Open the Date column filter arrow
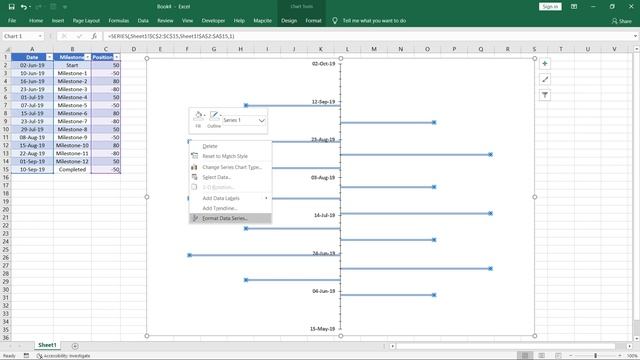This screenshot has height=360, width=640. [49, 57]
